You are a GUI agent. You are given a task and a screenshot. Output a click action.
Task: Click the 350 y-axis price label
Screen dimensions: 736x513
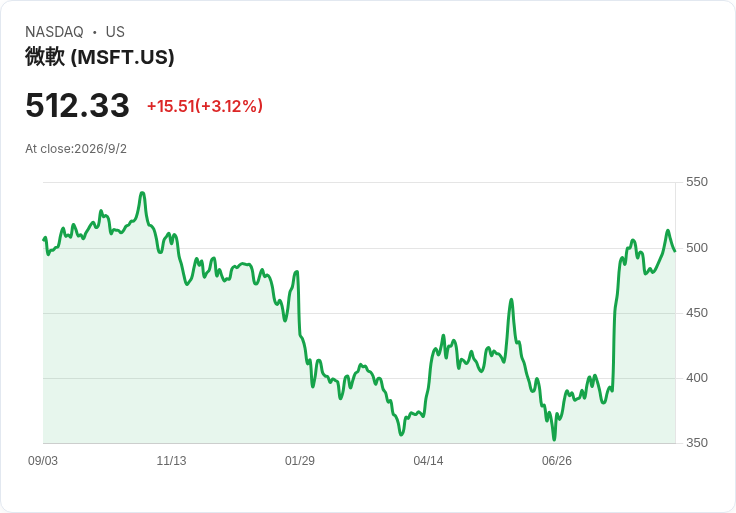pyautogui.click(x=697, y=443)
